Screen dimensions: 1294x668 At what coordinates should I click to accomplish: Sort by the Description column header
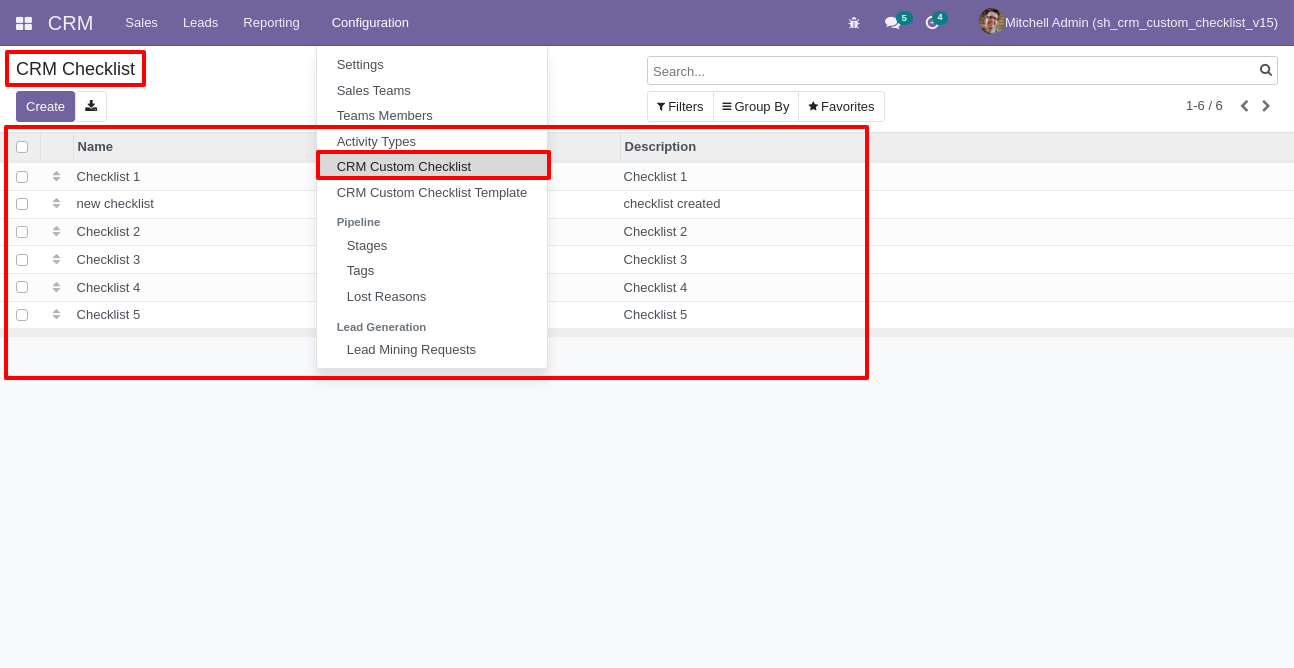(x=660, y=147)
